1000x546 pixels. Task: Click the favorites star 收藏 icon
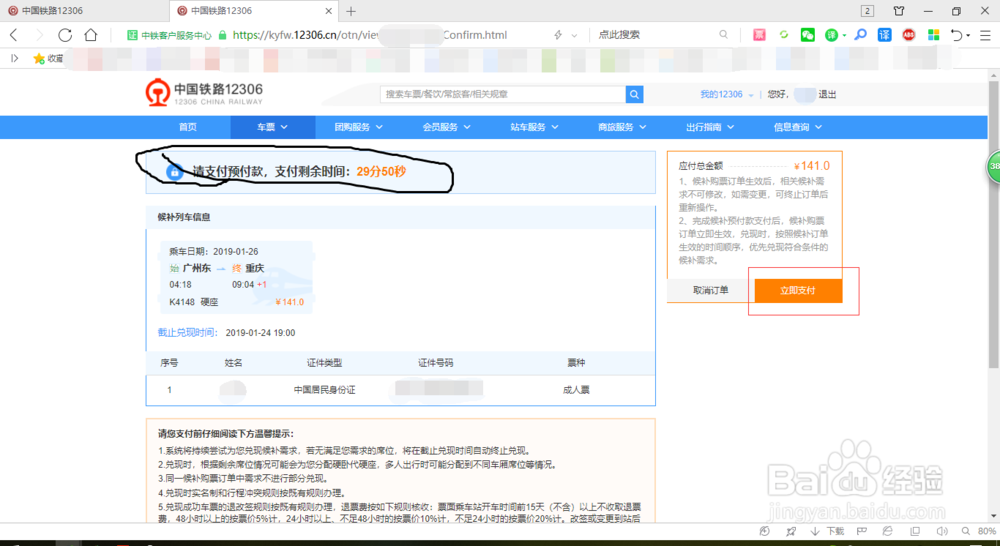[x=48, y=59]
